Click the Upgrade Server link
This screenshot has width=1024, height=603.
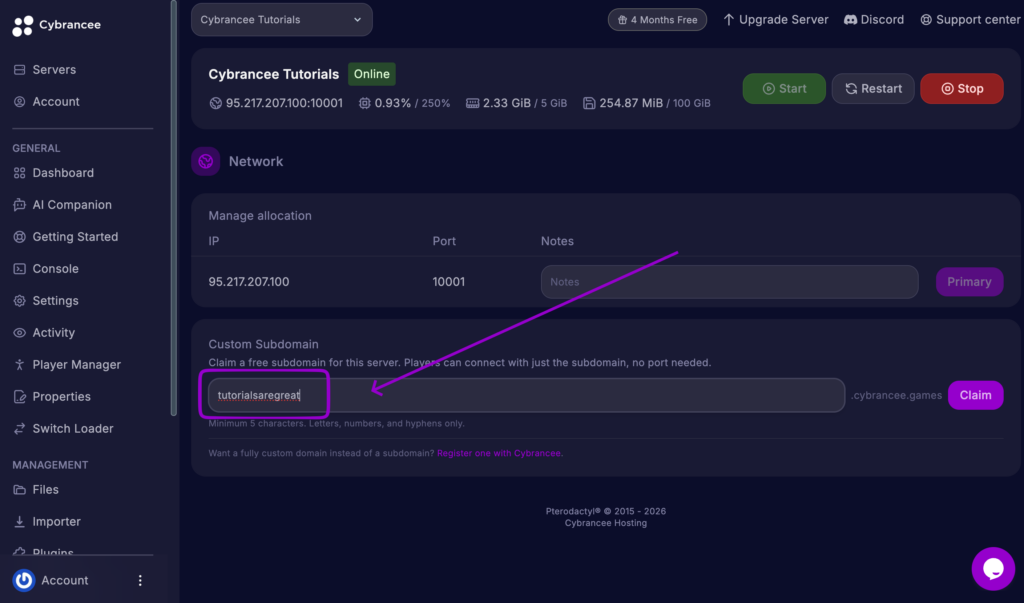pyautogui.click(x=775, y=20)
